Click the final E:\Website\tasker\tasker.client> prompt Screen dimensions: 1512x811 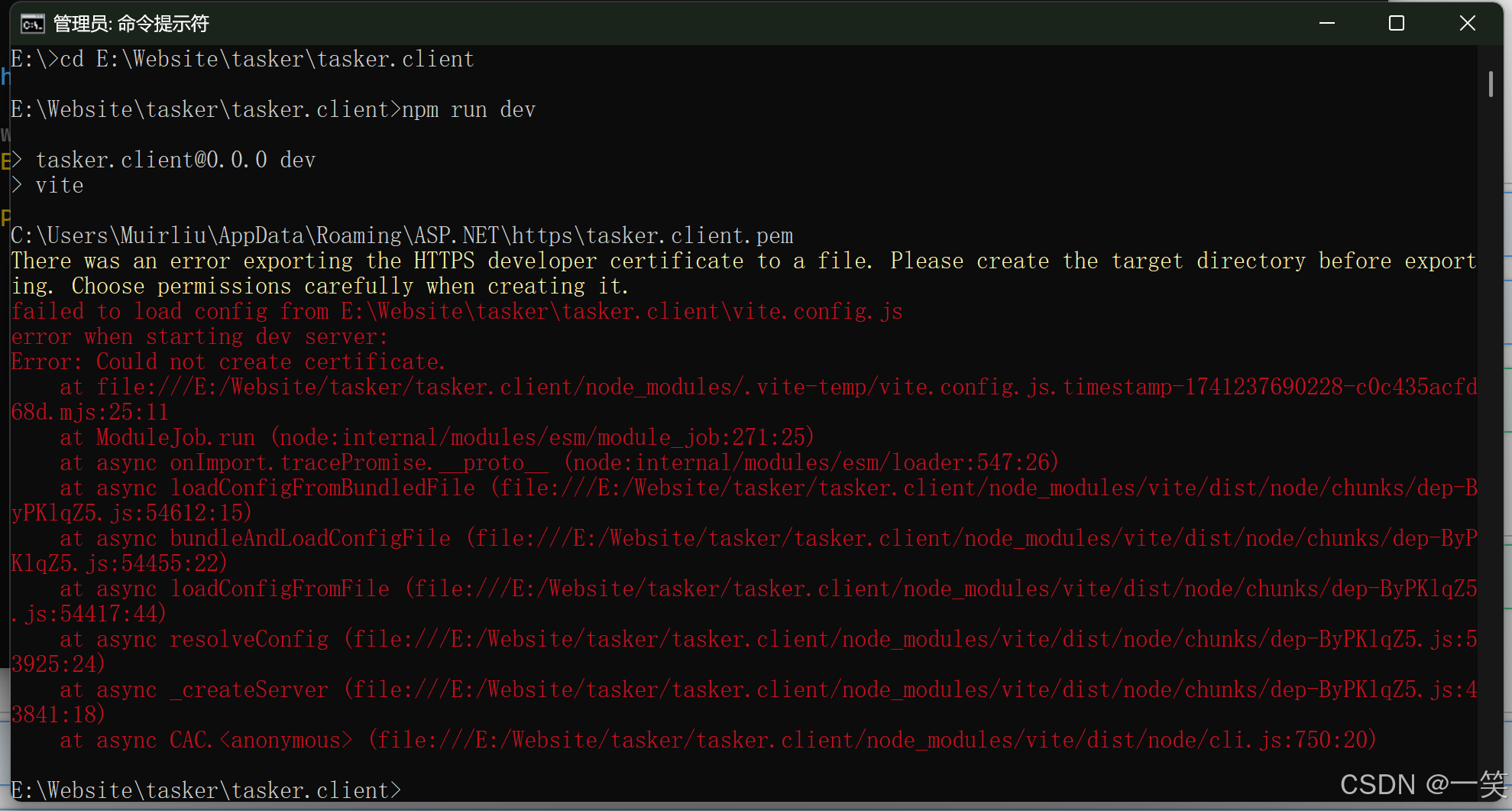(205, 790)
